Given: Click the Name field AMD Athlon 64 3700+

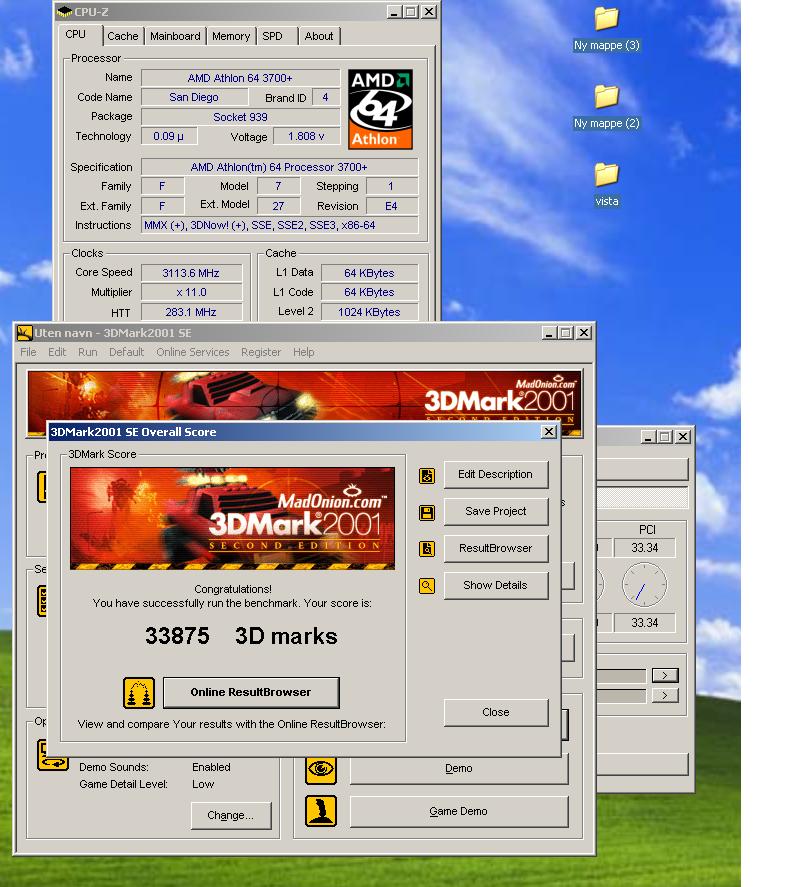Looking at the screenshot, I should (x=240, y=78).
